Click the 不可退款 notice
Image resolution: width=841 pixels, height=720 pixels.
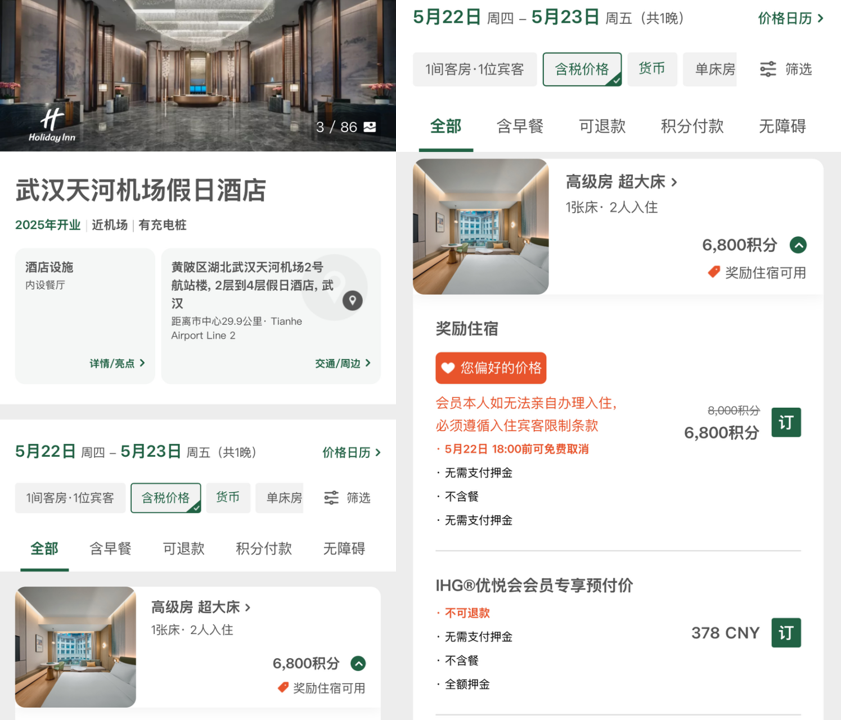467,613
